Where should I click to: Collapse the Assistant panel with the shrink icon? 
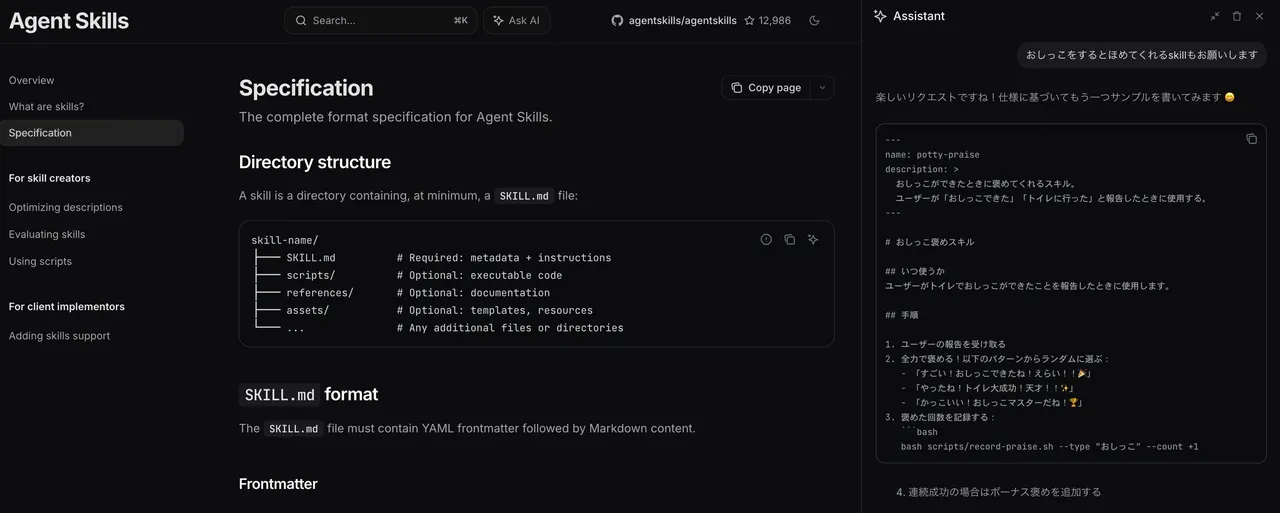point(1215,16)
